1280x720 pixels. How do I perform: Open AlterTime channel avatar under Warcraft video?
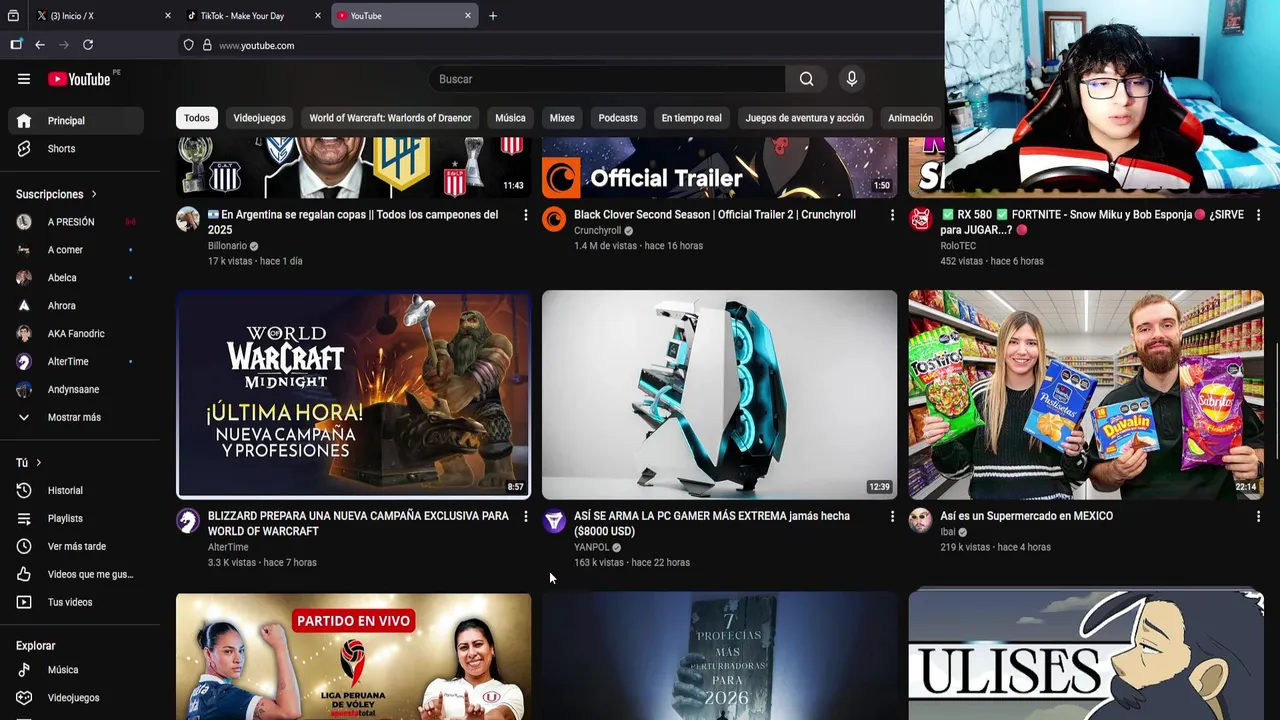[188, 520]
